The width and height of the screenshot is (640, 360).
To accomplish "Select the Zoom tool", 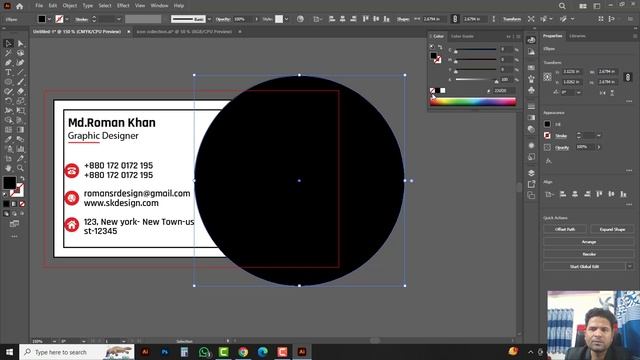I will click(20, 168).
